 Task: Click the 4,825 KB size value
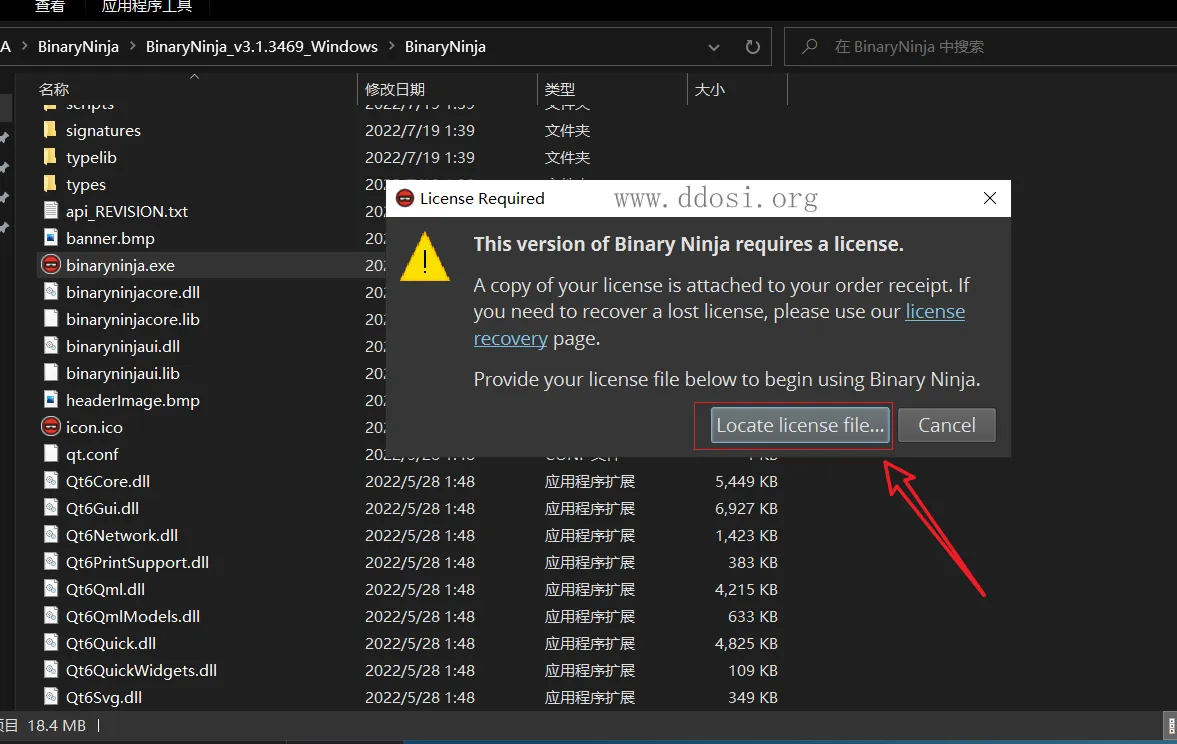745,643
